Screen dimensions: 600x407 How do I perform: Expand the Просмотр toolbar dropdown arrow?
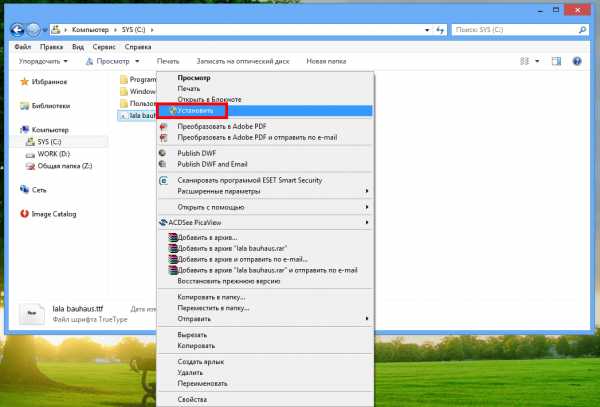point(137,61)
